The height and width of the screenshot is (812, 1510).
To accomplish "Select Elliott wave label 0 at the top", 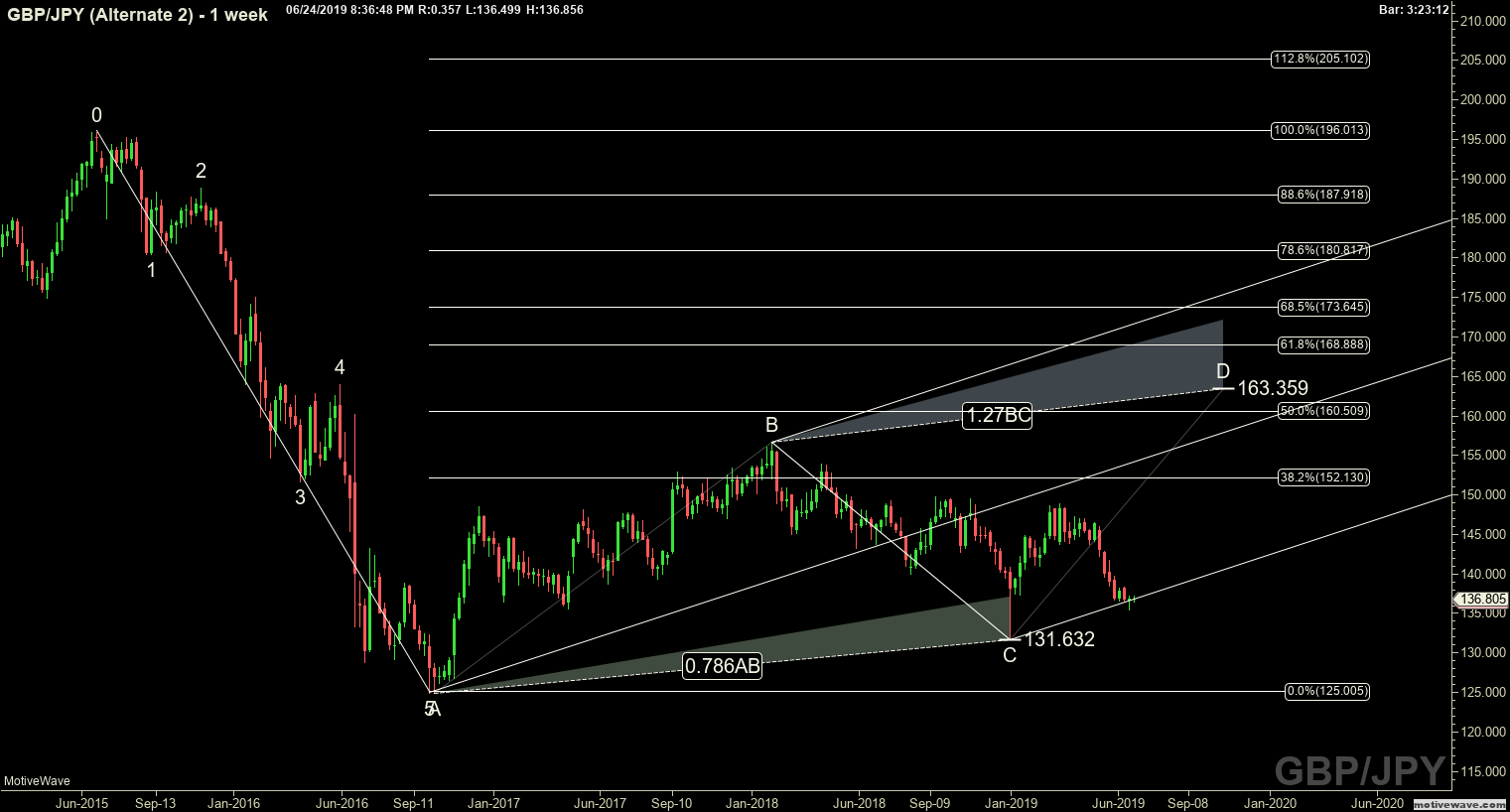I will pyautogui.click(x=96, y=114).
